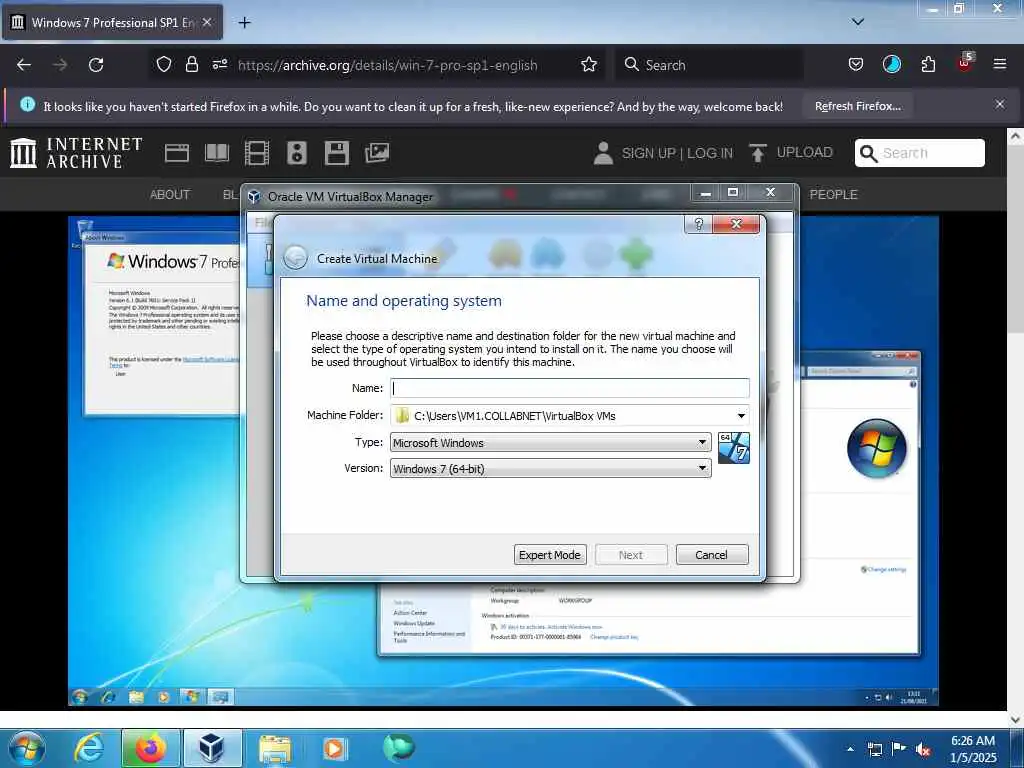Image resolution: width=1024 pixels, height=768 pixels.
Task: Open the Internet Archive Images icon
Action: tap(377, 153)
